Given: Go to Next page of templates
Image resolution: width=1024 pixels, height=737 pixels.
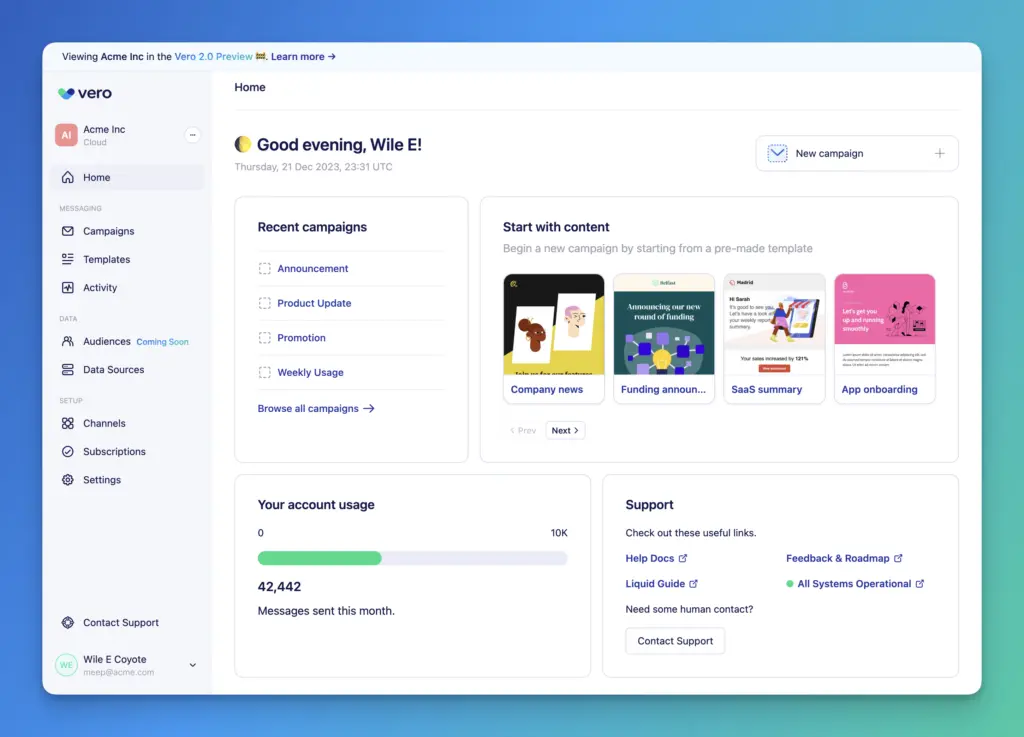Looking at the screenshot, I should coord(565,431).
